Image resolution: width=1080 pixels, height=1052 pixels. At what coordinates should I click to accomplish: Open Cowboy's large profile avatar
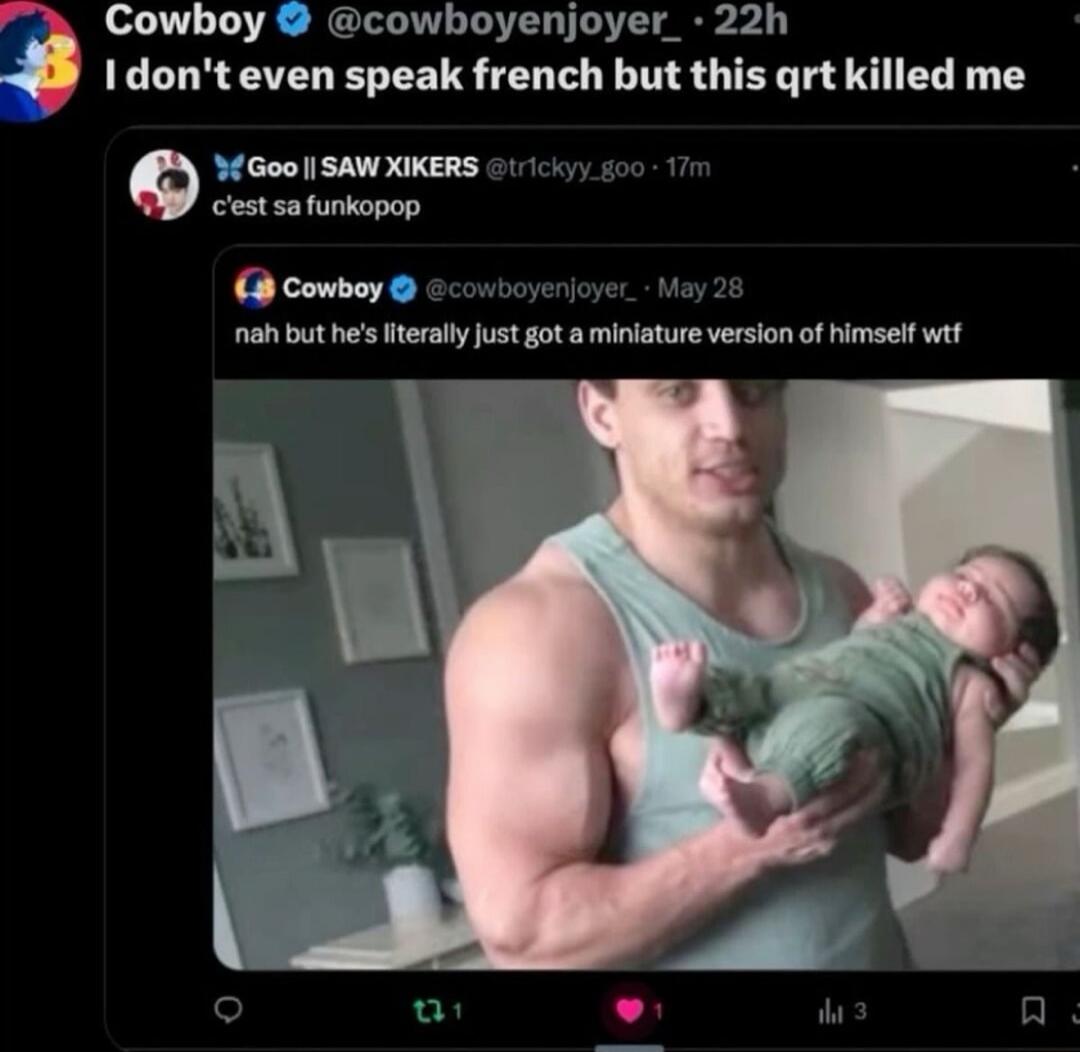pos(38,61)
